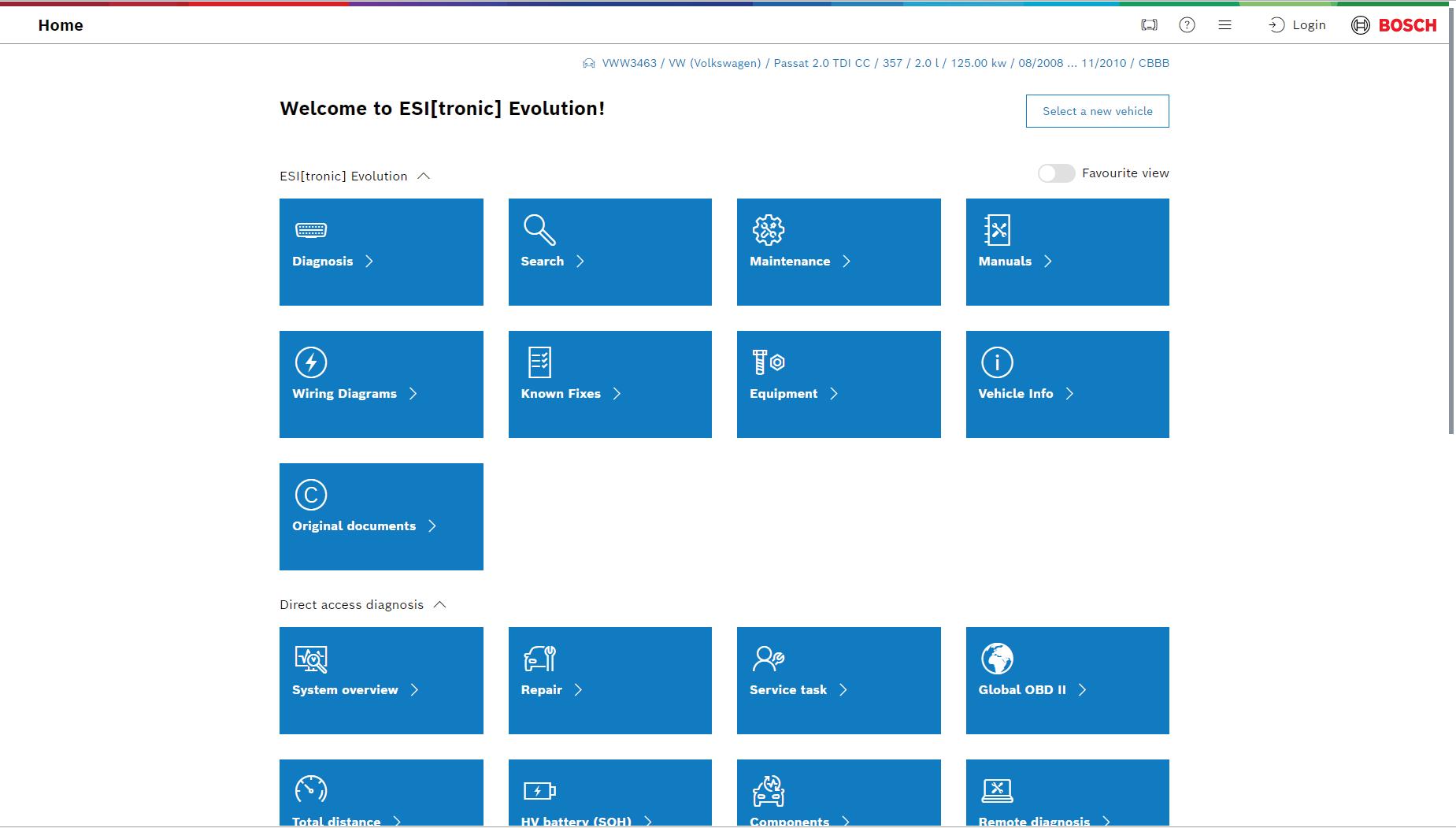The image size is (1456, 828).
Task: Click the Login arrow icon
Action: (1276, 25)
